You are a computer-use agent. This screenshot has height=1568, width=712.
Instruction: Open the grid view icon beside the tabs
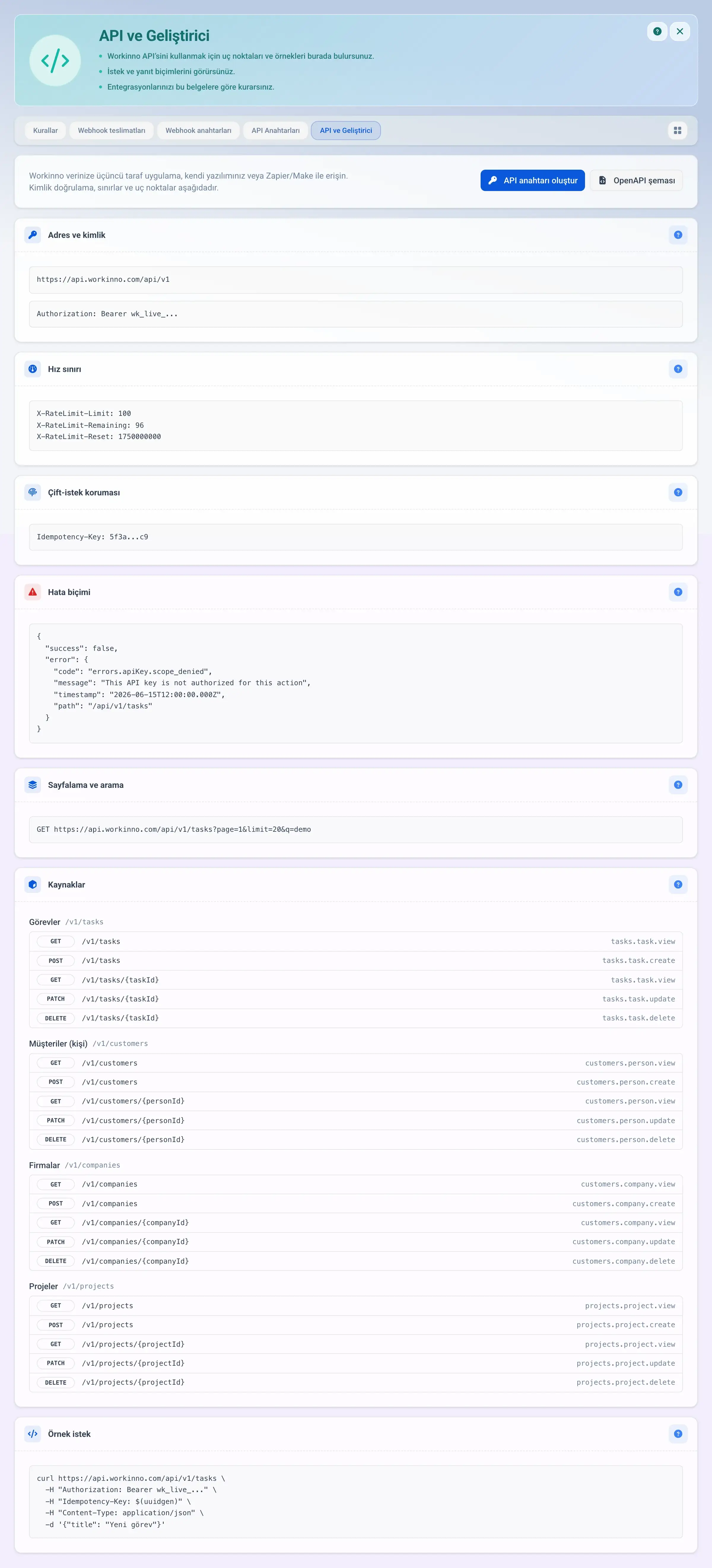tap(677, 131)
